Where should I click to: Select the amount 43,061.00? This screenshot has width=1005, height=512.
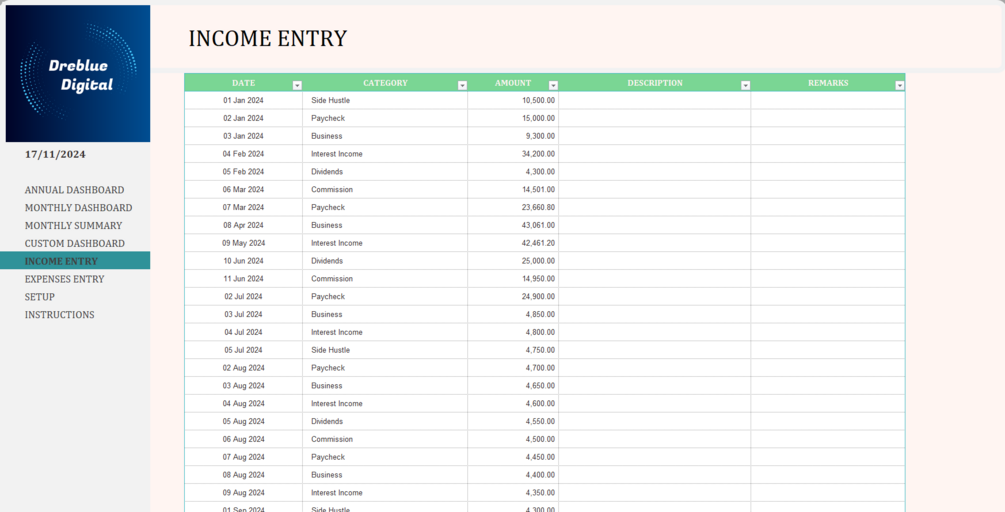513,226
